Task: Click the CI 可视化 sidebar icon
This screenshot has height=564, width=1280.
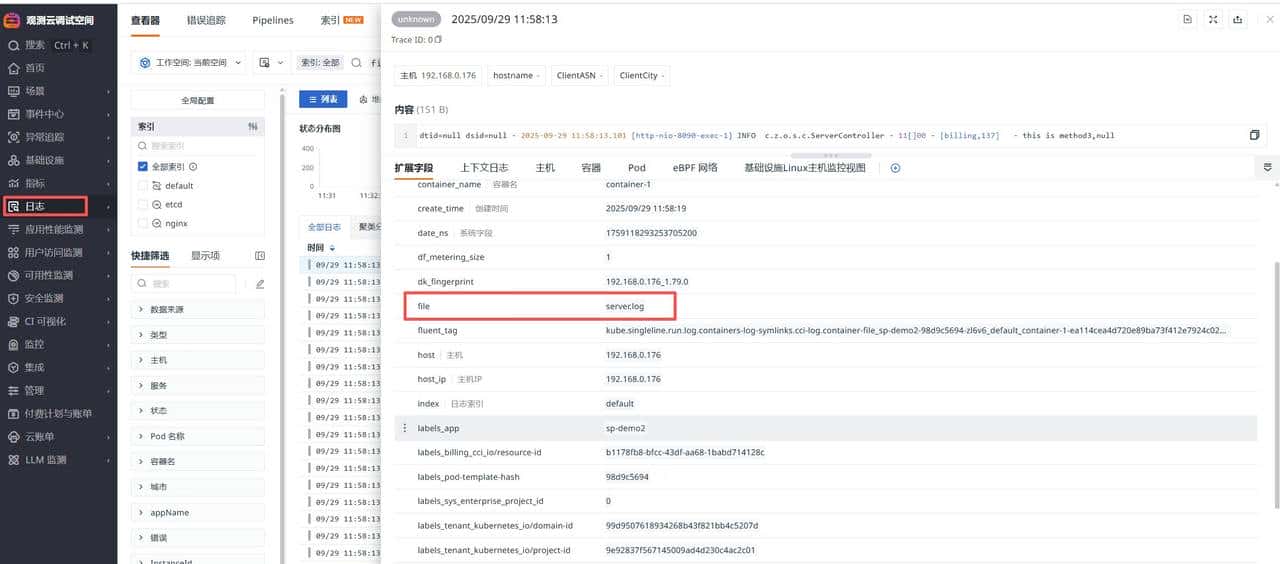Action: pyautogui.click(x=14, y=321)
